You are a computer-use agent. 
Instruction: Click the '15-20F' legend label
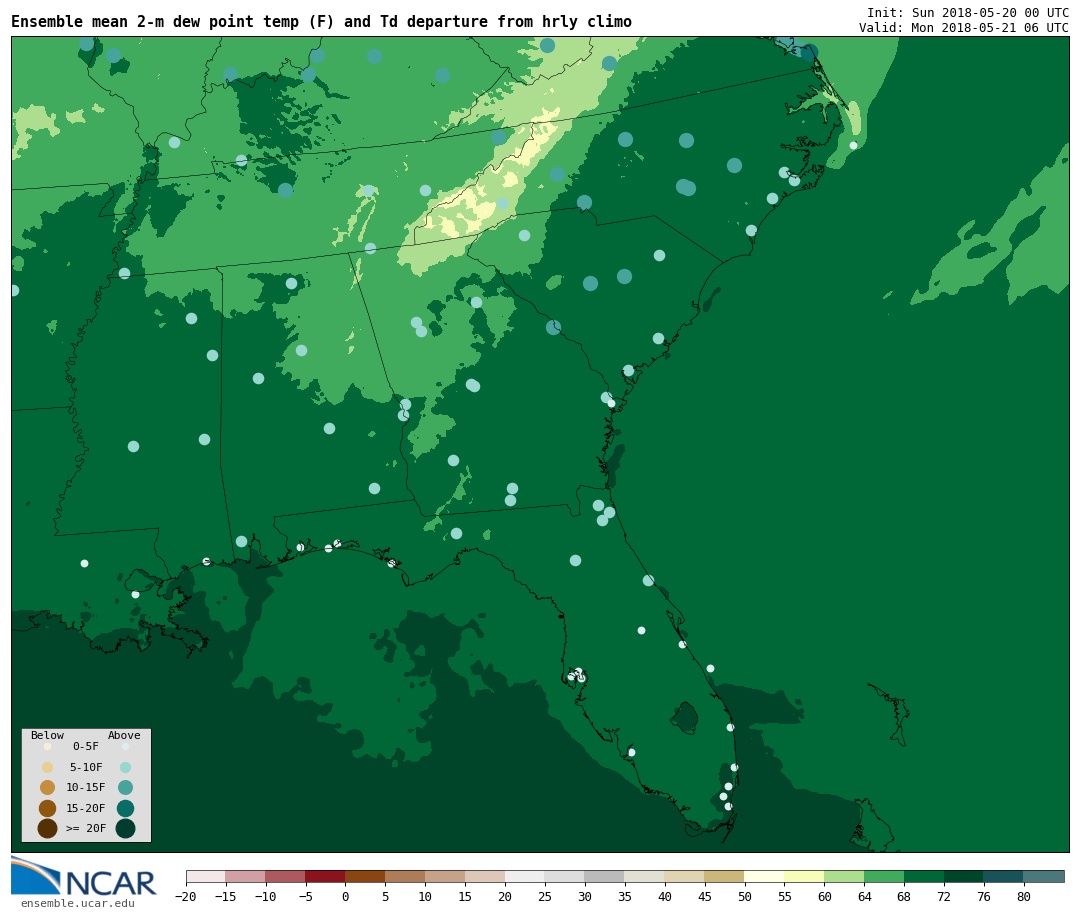coord(86,808)
